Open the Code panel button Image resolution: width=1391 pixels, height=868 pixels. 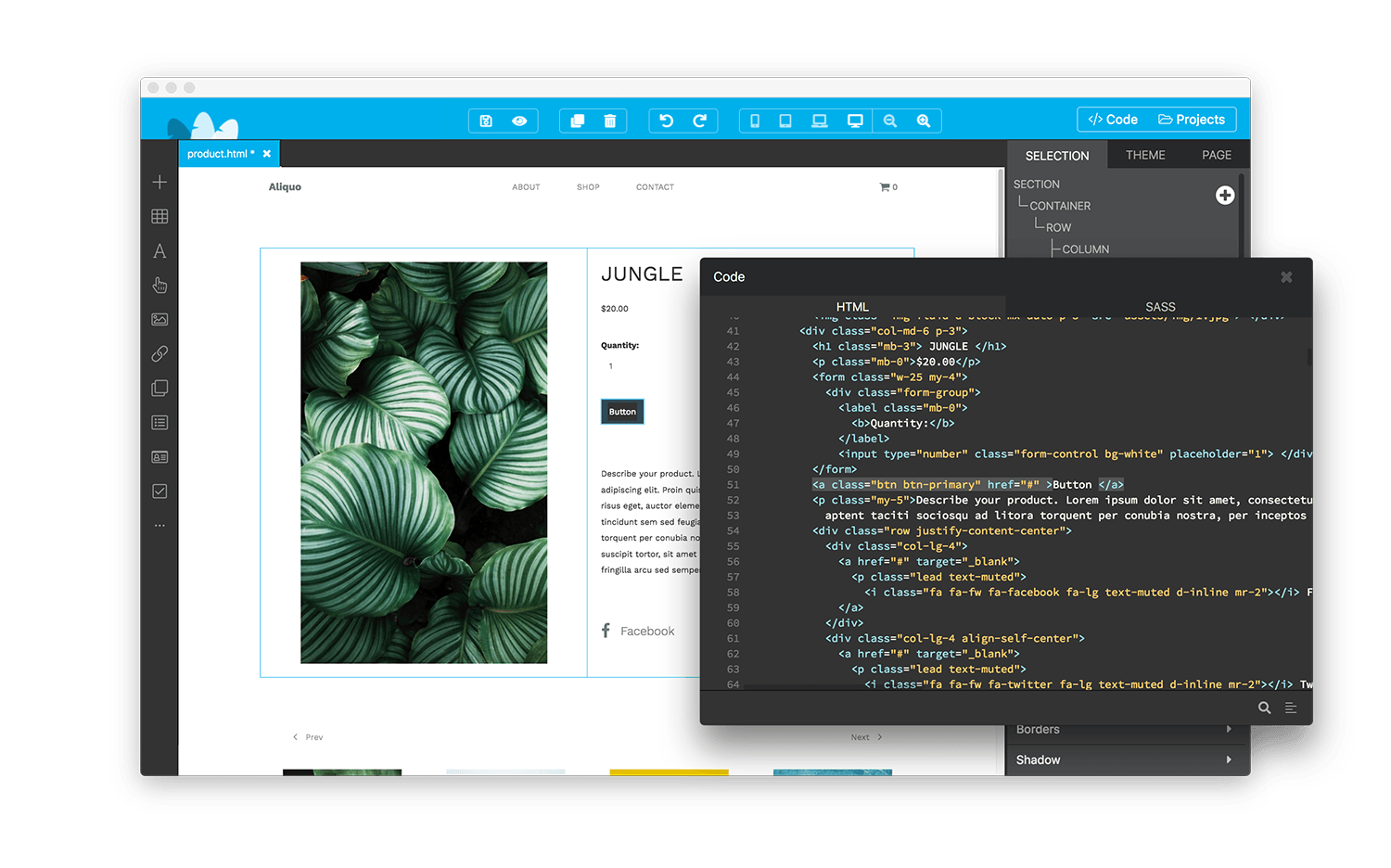tap(1113, 120)
